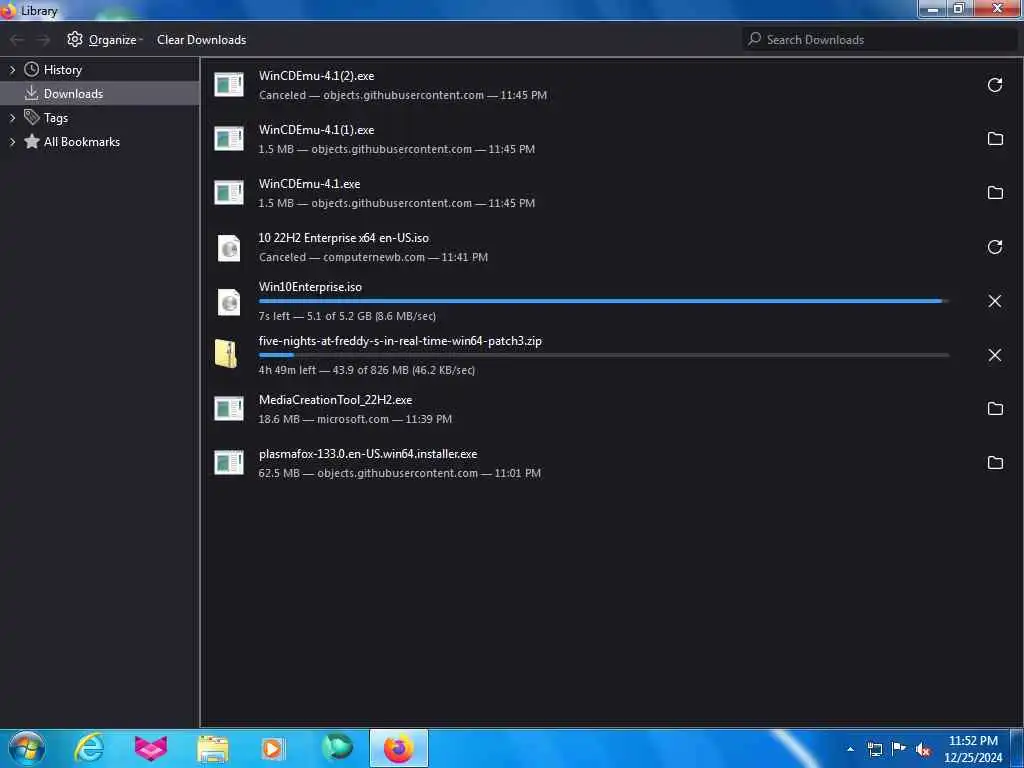Click the plasmafox installer file icon
The image size is (1024, 768).
229,463
